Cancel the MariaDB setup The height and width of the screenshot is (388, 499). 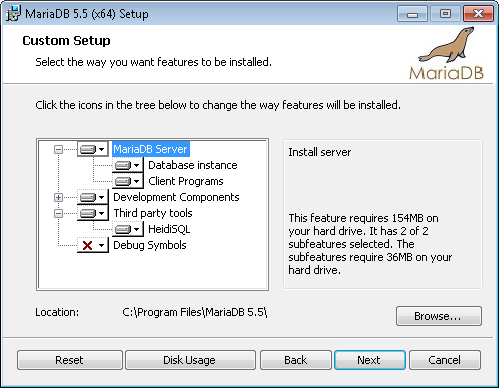click(x=445, y=360)
